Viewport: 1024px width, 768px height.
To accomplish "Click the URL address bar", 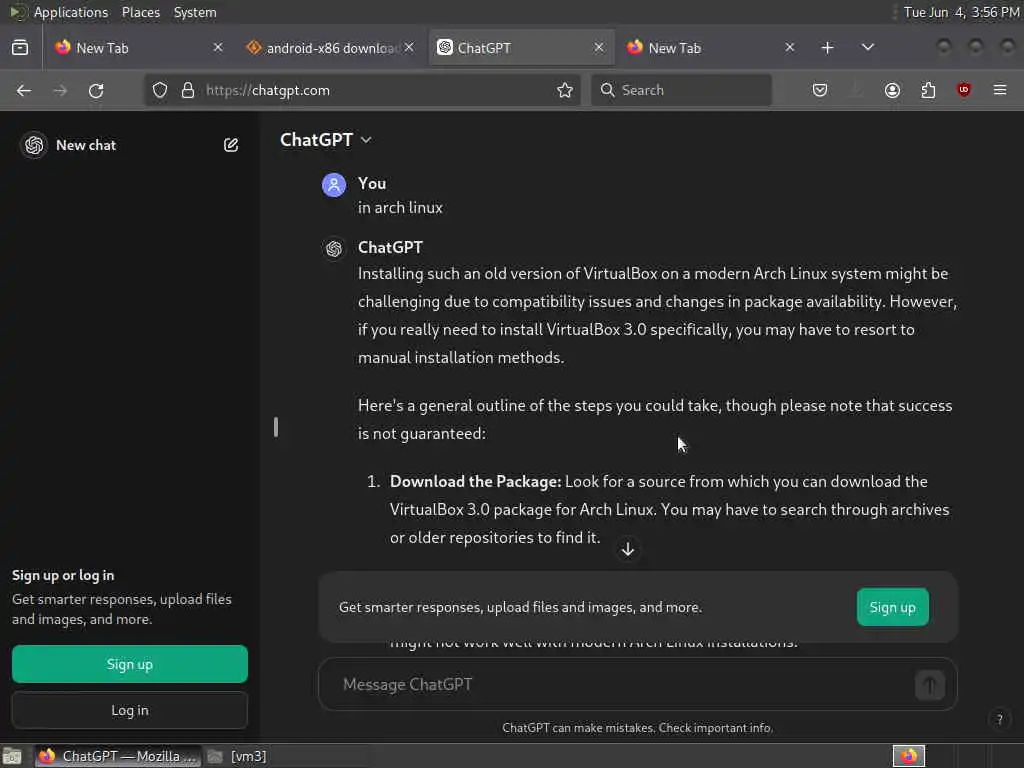I will tap(362, 90).
